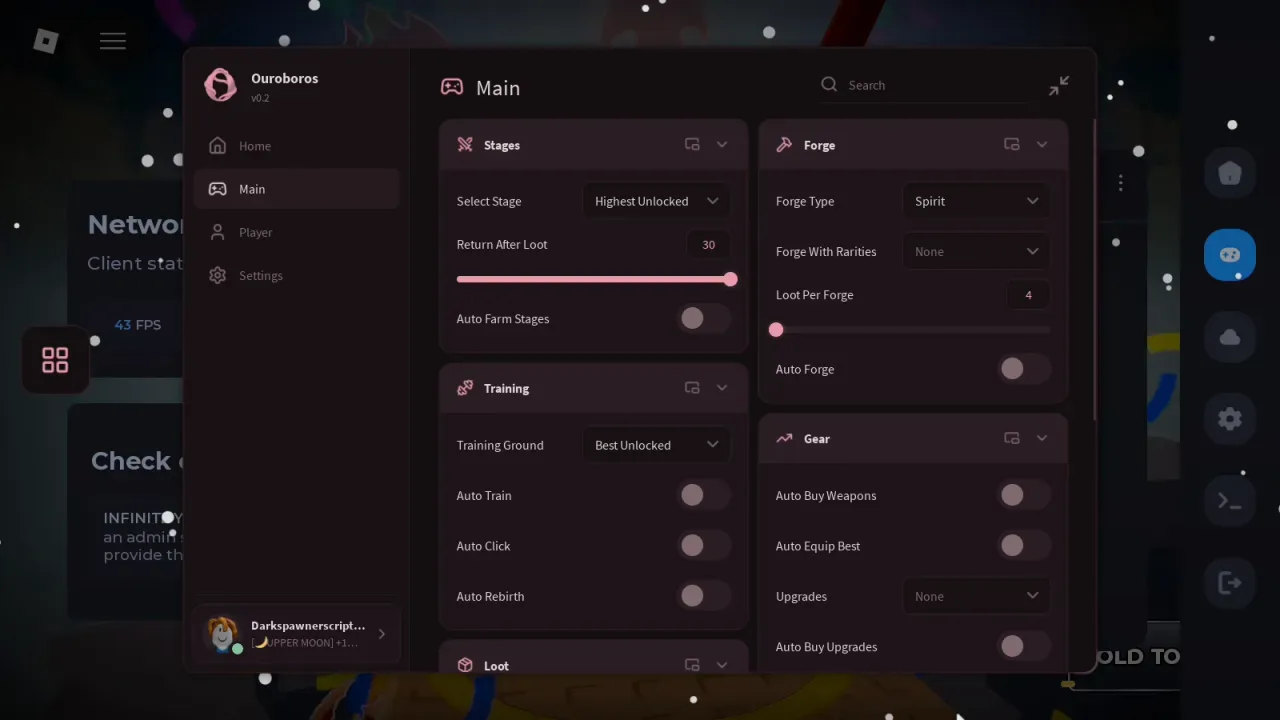Screen dimensions: 1280x720
Task: Switch on Auto Rebirth
Action: click(x=704, y=596)
